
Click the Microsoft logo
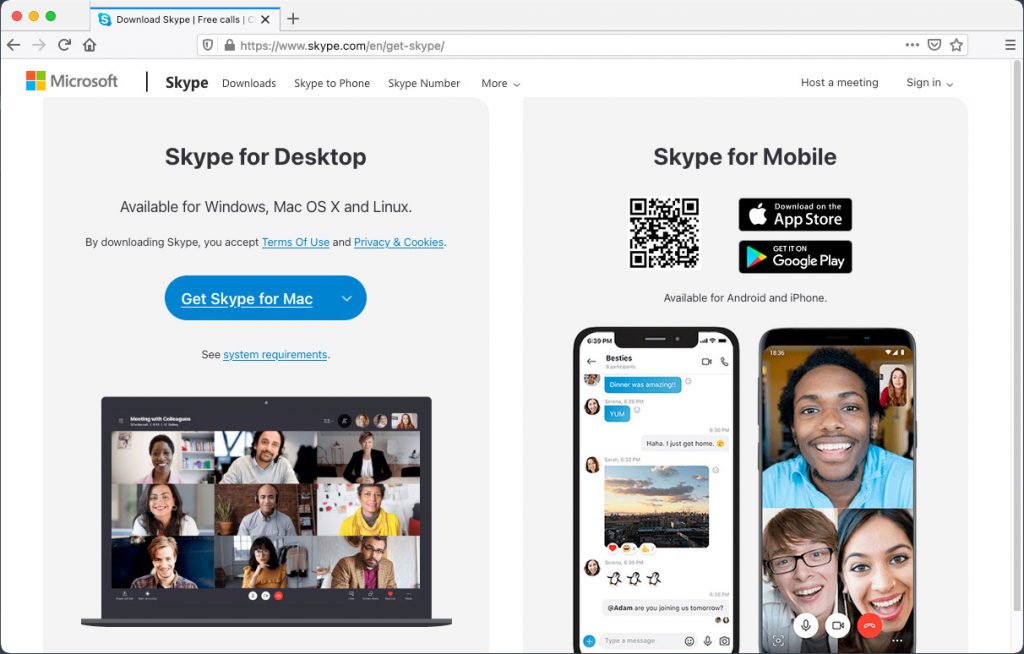pos(71,81)
